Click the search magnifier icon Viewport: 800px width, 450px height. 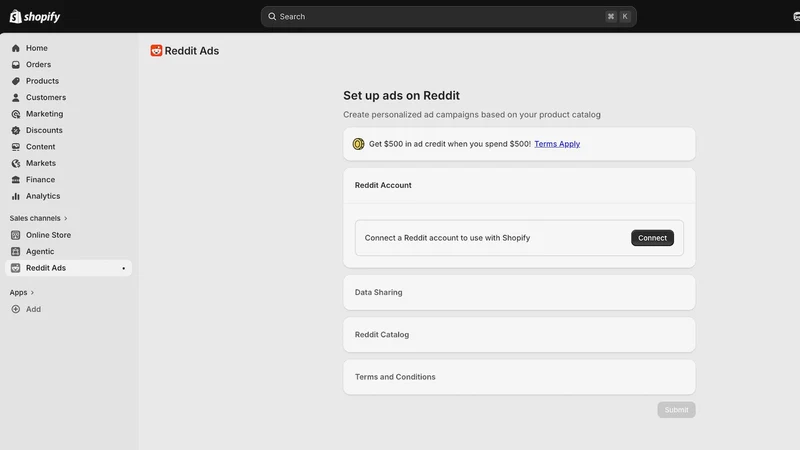pyautogui.click(x=272, y=16)
